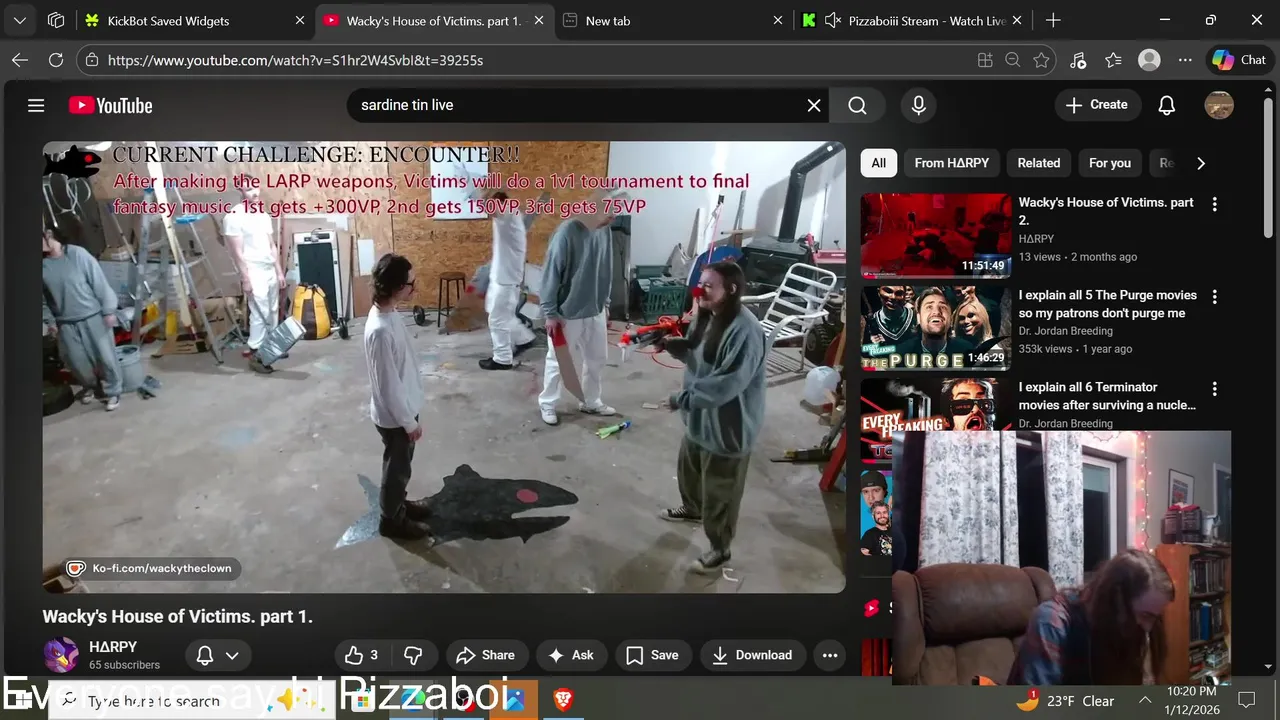Add this page to favorites star

click(x=1041, y=60)
